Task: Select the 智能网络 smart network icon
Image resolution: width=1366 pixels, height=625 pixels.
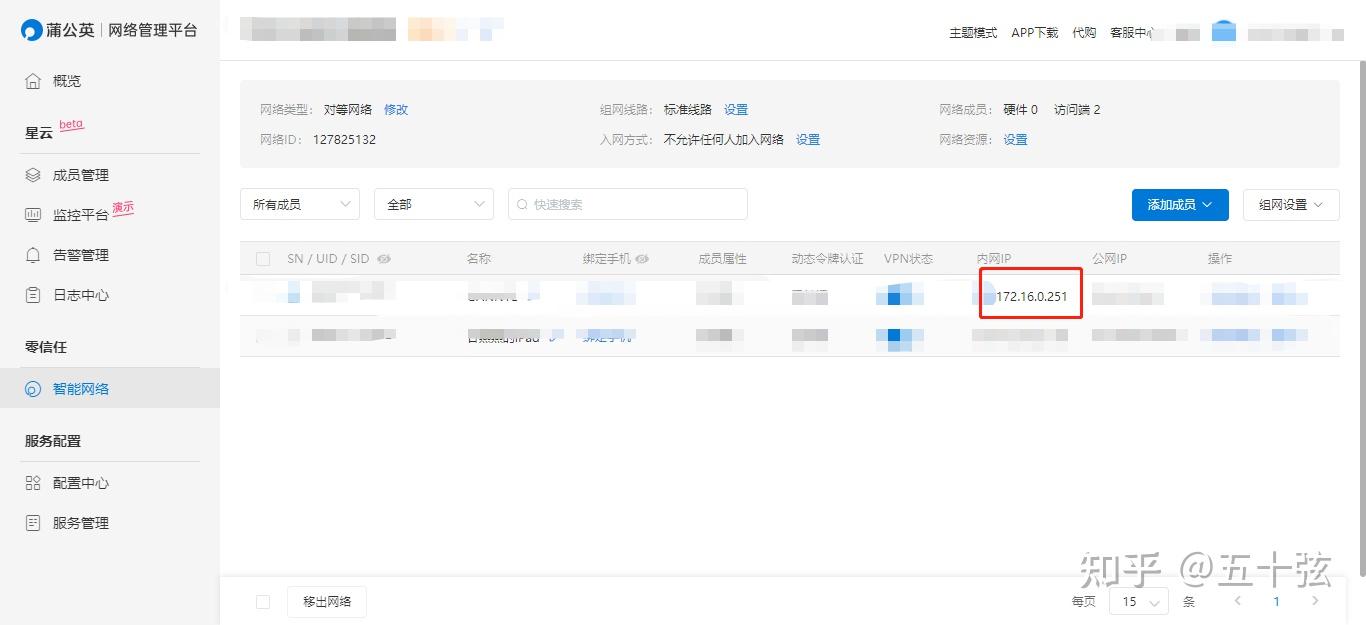Action: [33, 388]
